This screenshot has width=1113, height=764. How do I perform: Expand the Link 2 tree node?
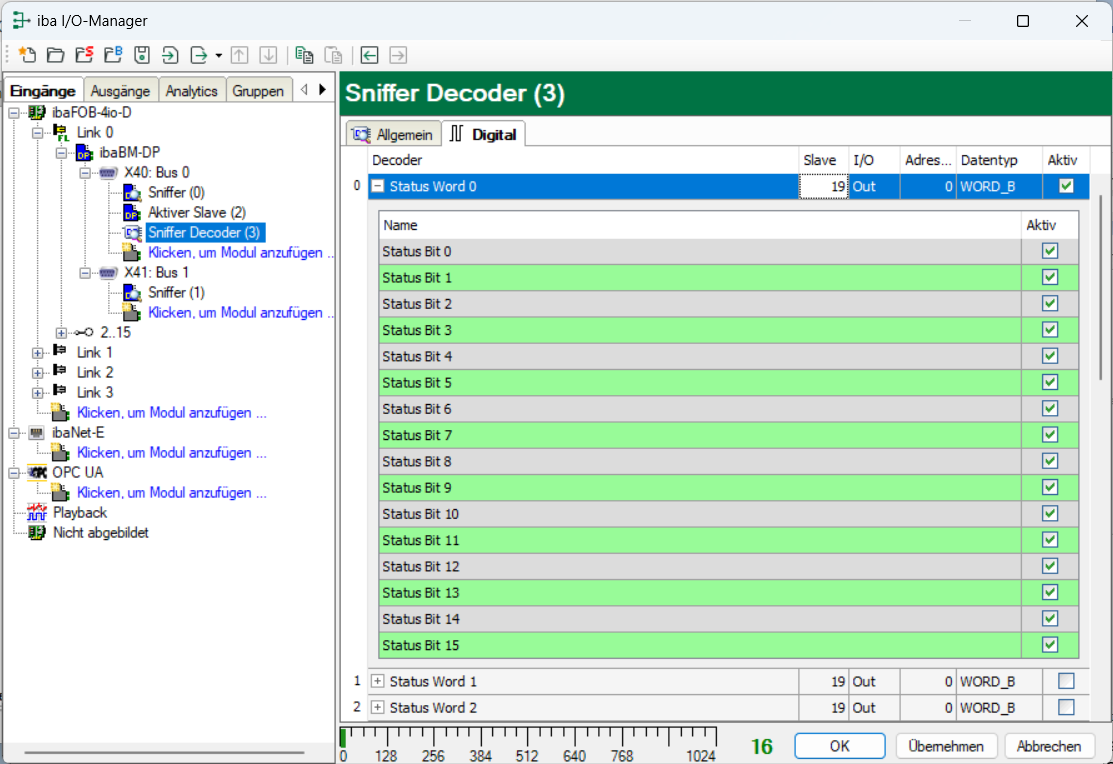click(38, 372)
